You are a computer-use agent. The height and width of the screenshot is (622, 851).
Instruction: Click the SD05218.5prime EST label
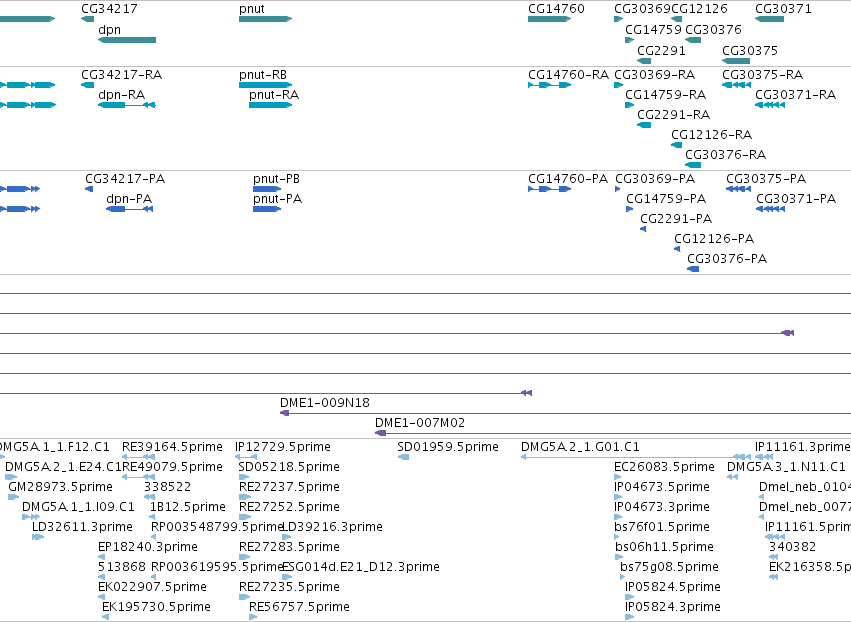pos(289,467)
